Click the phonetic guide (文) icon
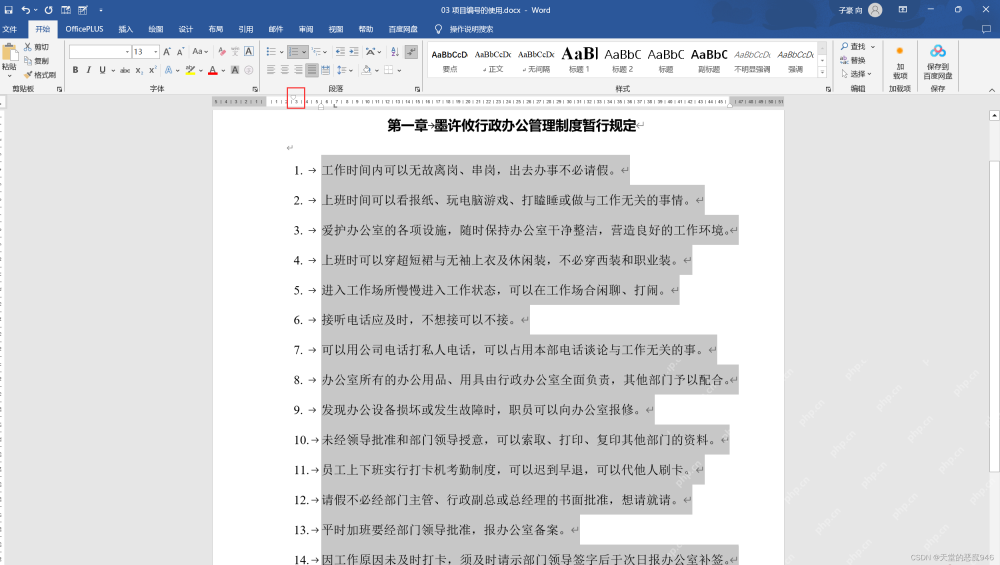1000x565 pixels. click(235, 52)
